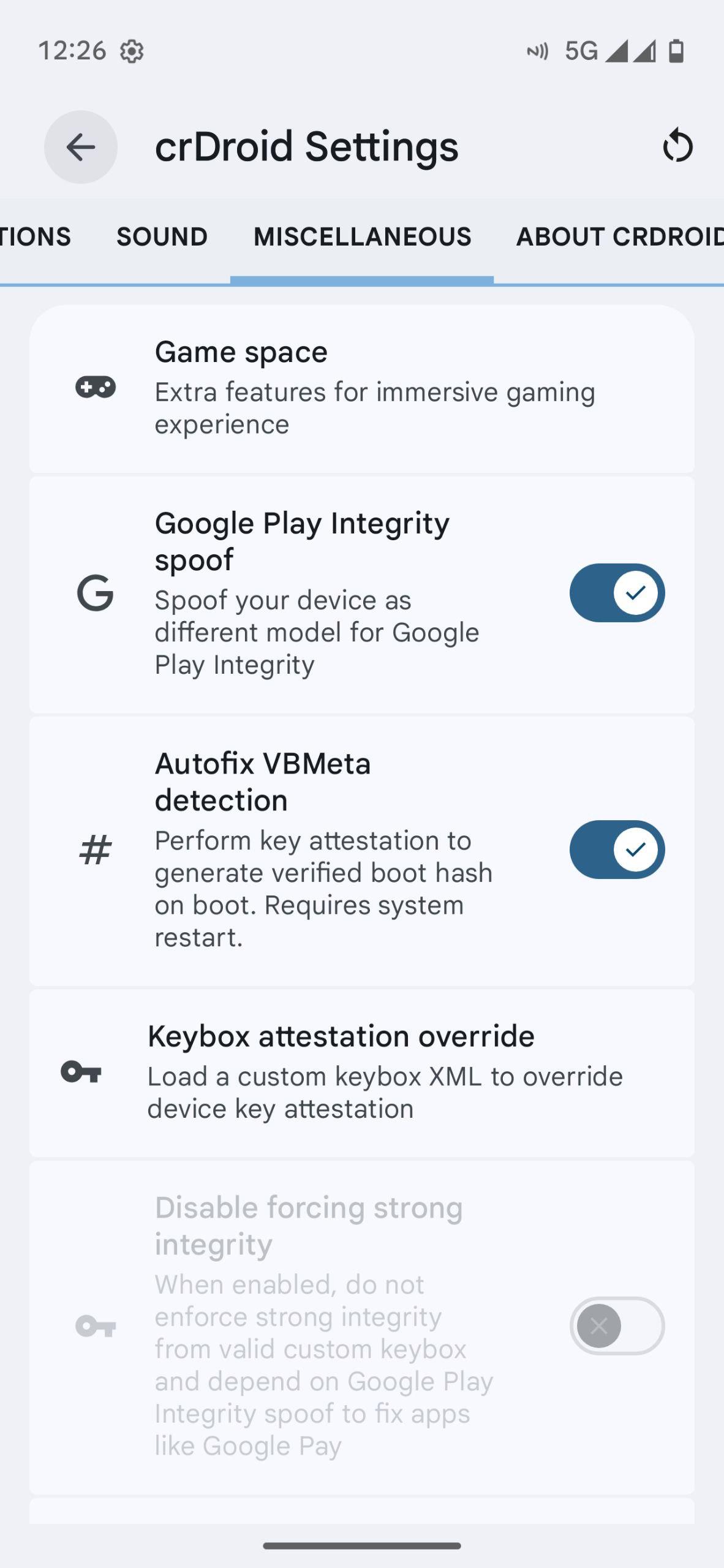Switch to the Sound tab
Image resolution: width=724 pixels, height=1568 pixels.
coord(162,236)
